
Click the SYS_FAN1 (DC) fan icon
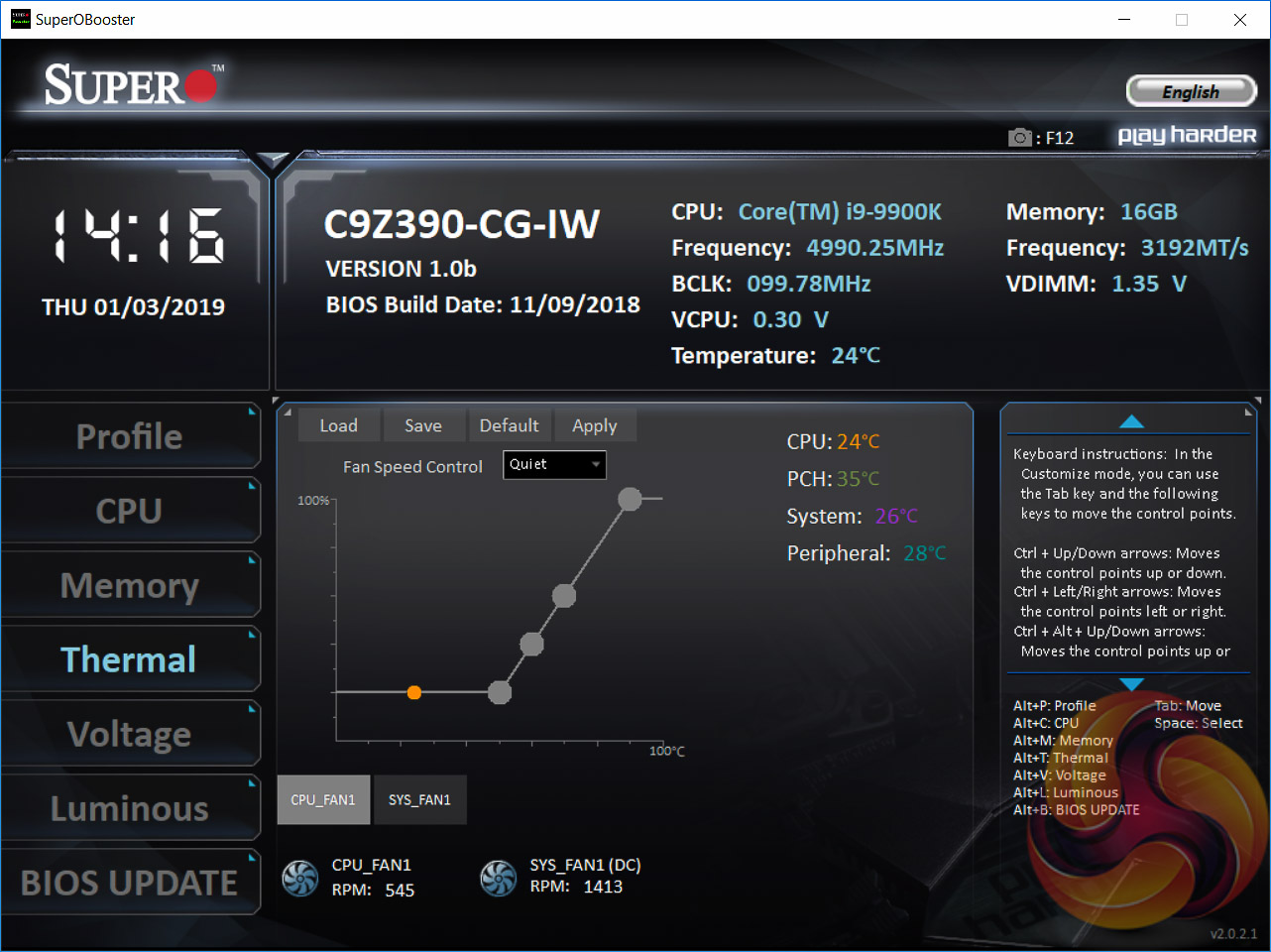(499, 878)
